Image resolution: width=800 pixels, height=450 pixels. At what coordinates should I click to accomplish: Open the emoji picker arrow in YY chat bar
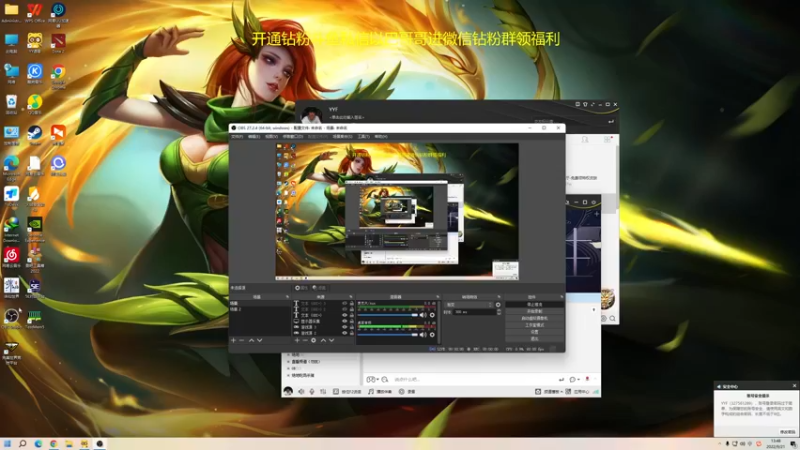(377, 380)
